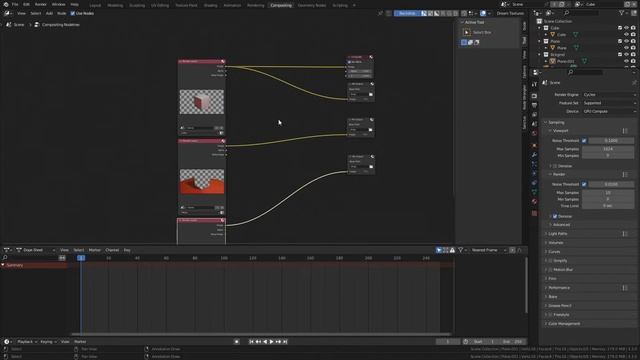Open the Material properties tab icon

[x=534, y=202]
